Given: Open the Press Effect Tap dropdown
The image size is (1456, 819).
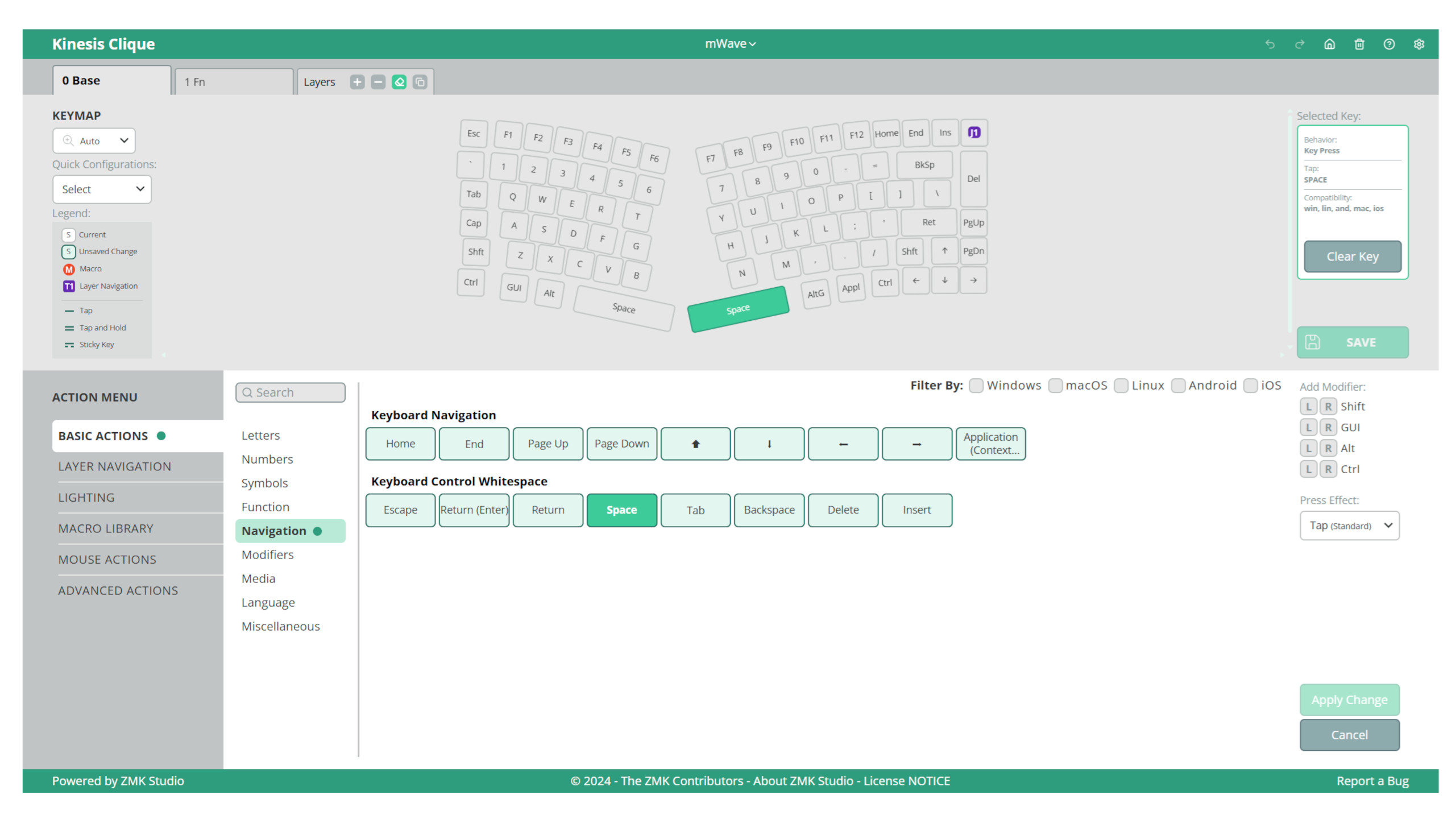Looking at the screenshot, I should [x=1349, y=526].
